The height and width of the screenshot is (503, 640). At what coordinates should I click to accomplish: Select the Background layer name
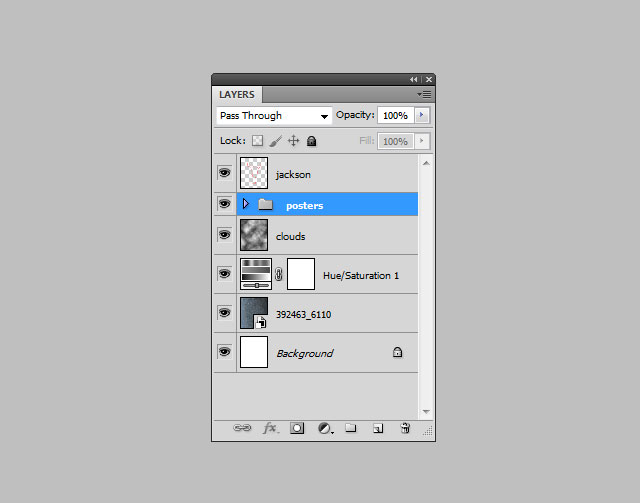(304, 354)
